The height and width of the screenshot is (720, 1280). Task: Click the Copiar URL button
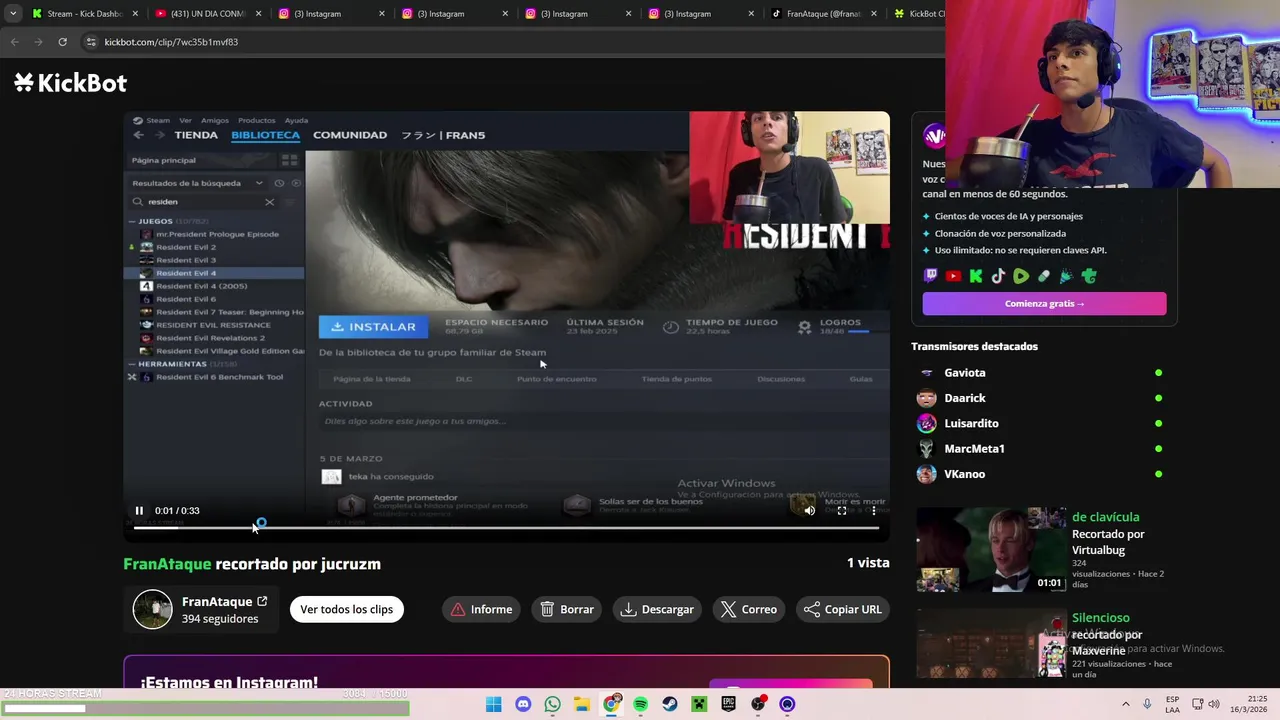[842, 609]
